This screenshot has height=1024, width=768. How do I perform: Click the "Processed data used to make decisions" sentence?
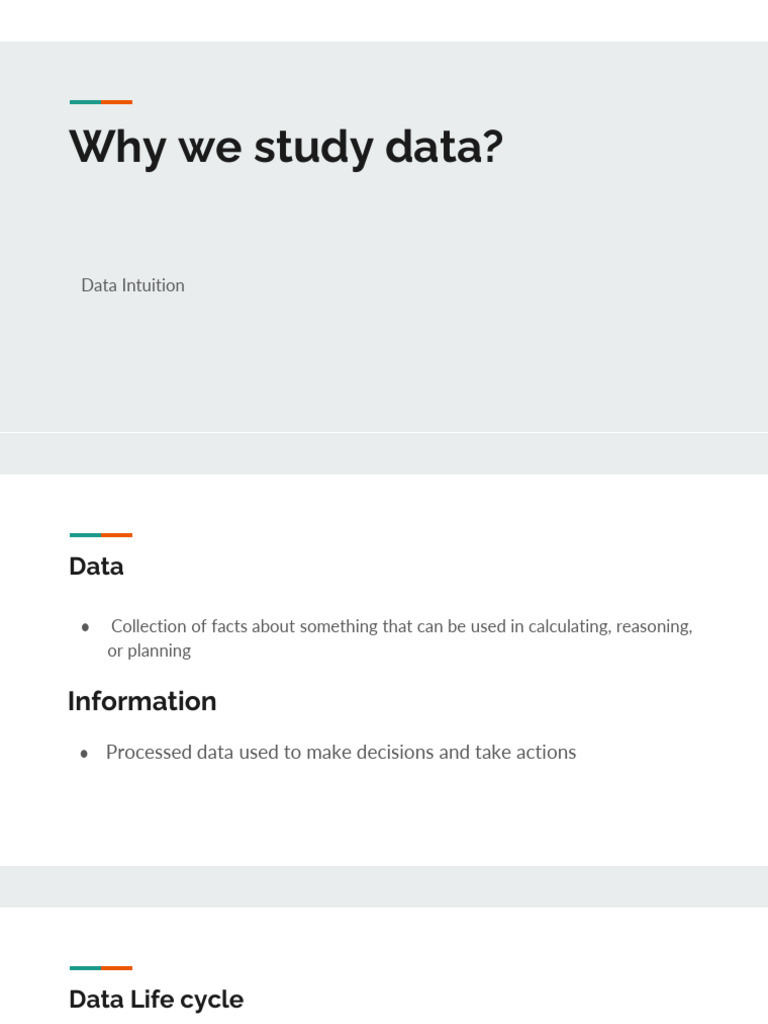point(341,752)
